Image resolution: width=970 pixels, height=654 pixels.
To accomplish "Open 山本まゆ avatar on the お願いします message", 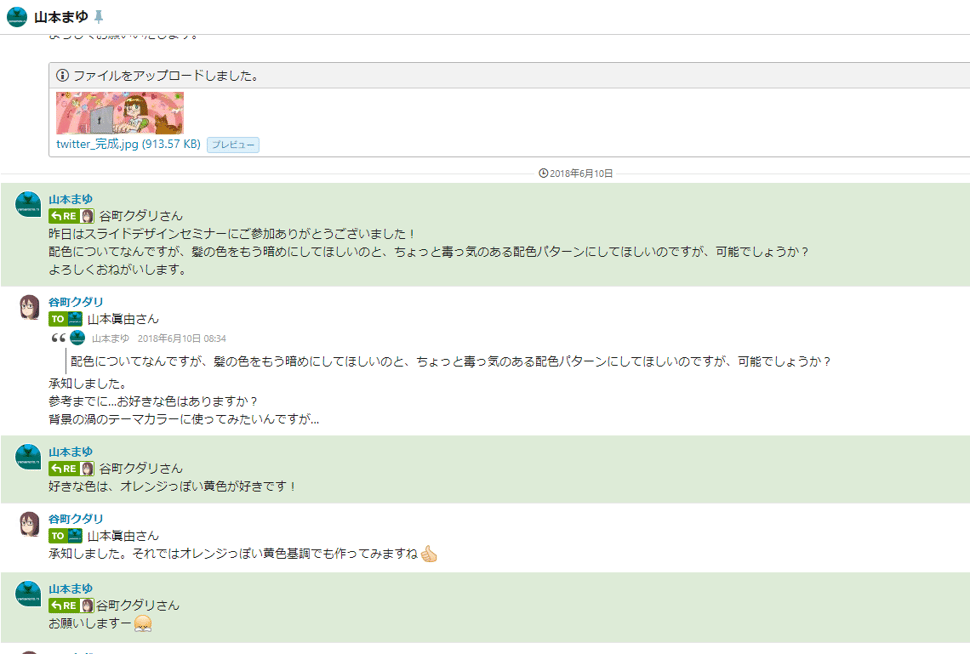I will click(x=28, y=593).
